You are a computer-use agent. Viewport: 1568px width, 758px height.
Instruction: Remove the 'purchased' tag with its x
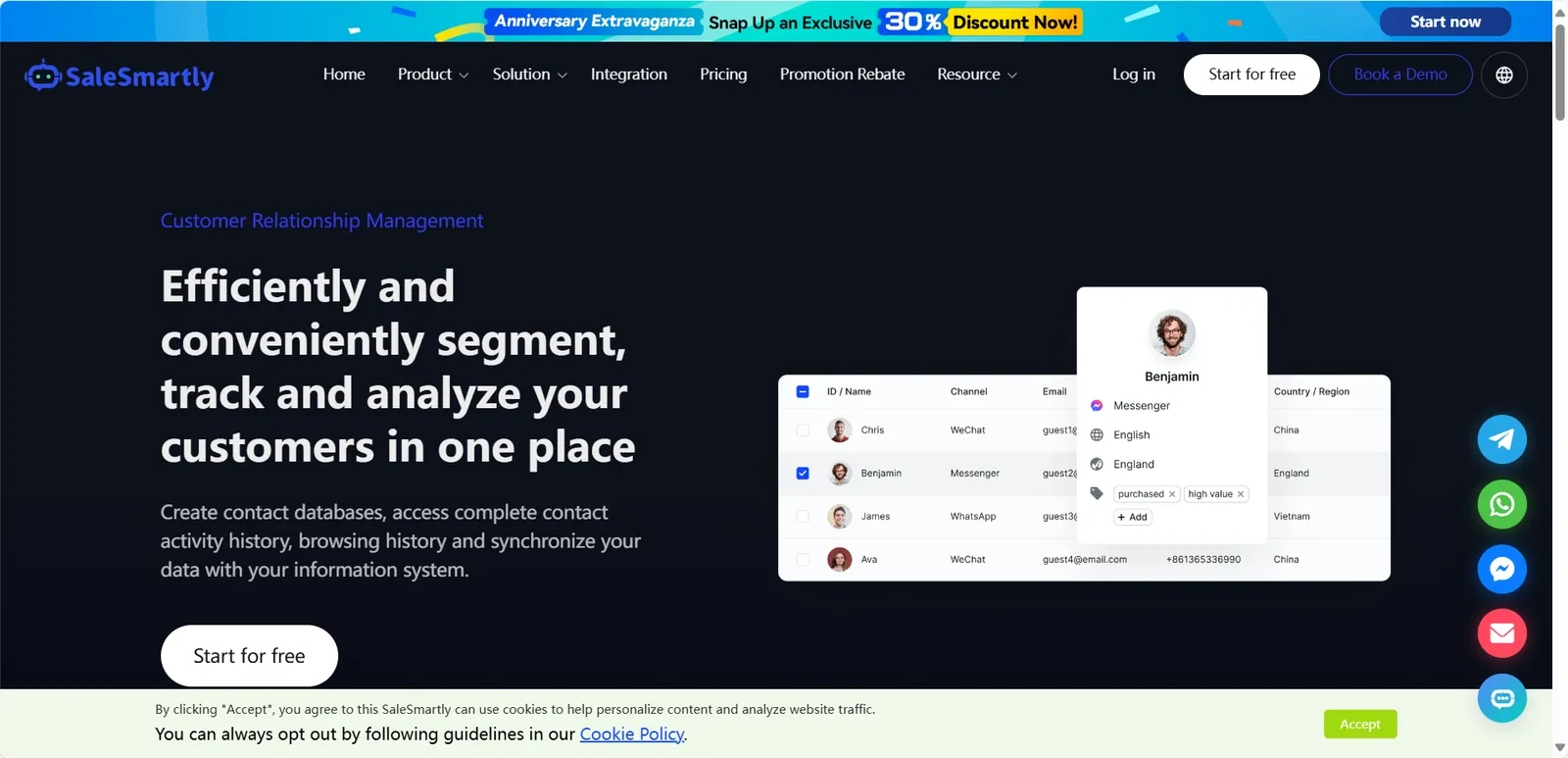pos(1171,494)
